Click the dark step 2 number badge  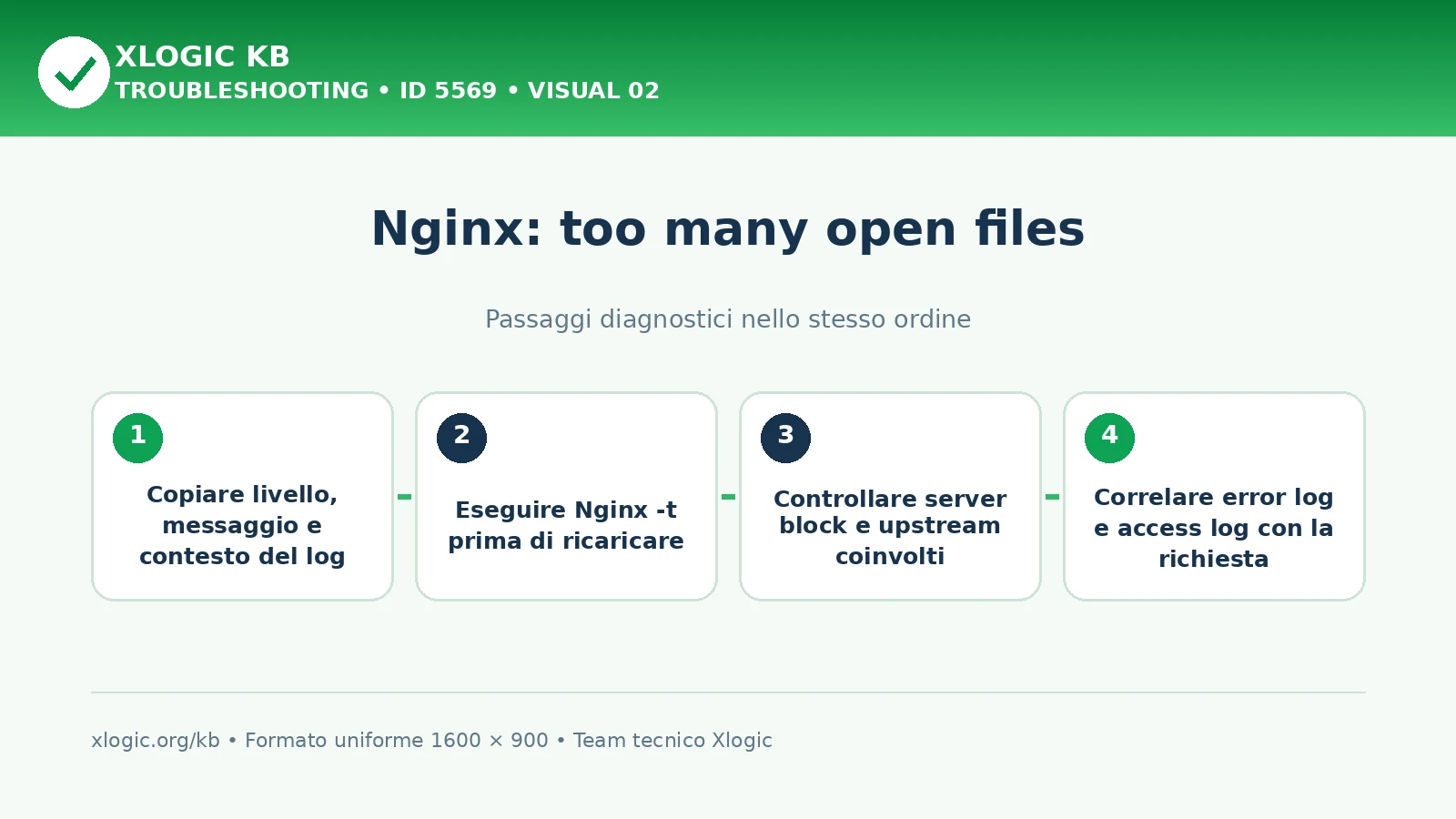[461, 438]
